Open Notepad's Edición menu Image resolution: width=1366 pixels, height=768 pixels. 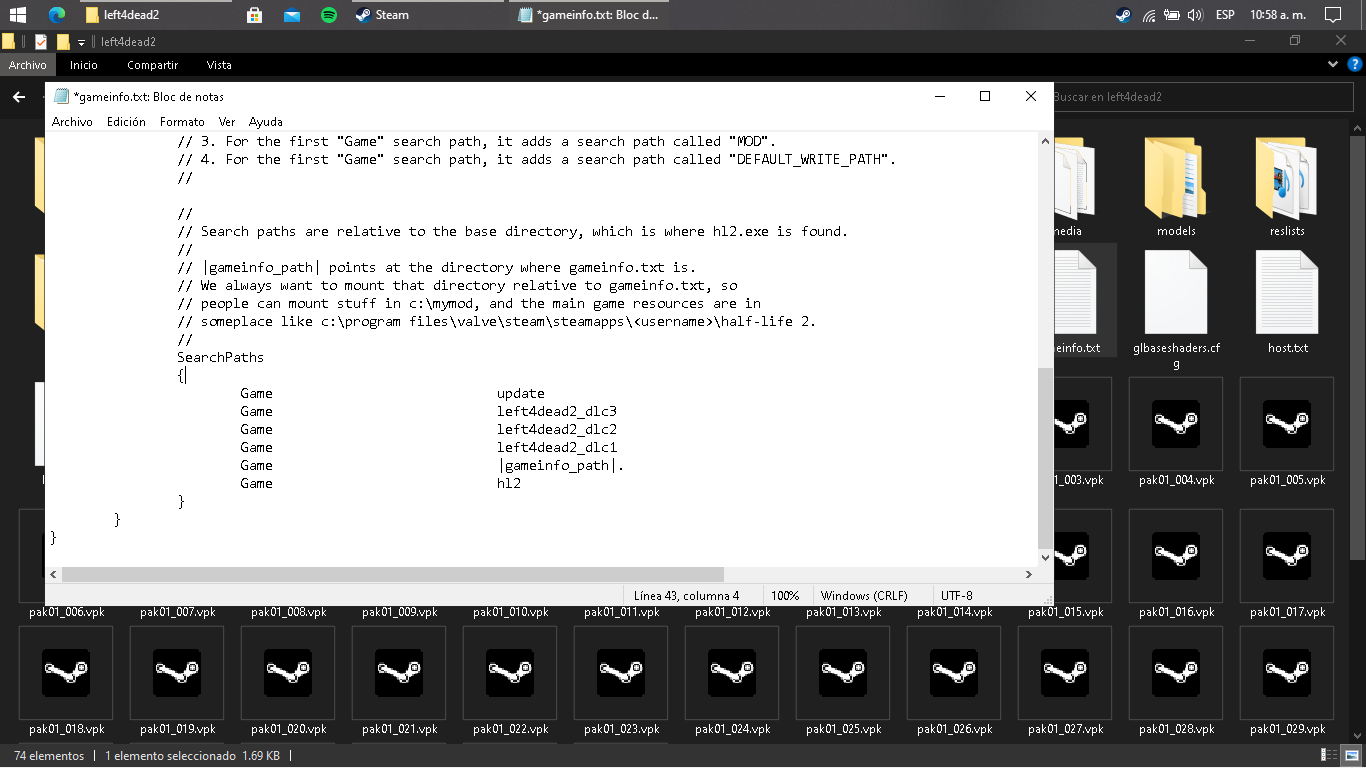pyautogui.click(x=126, y=122)
